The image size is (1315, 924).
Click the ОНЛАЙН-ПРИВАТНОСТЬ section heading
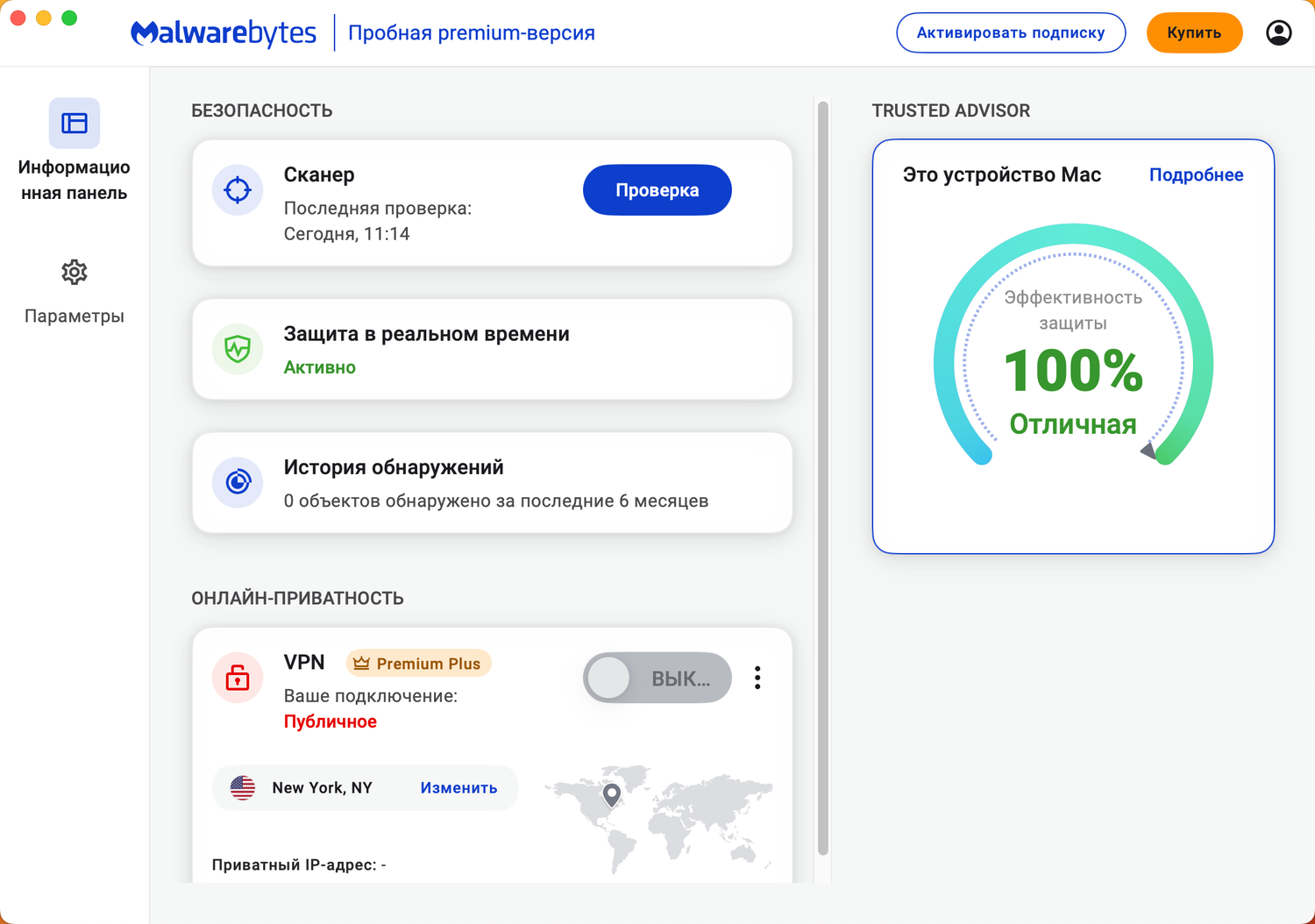pos(297,598)
